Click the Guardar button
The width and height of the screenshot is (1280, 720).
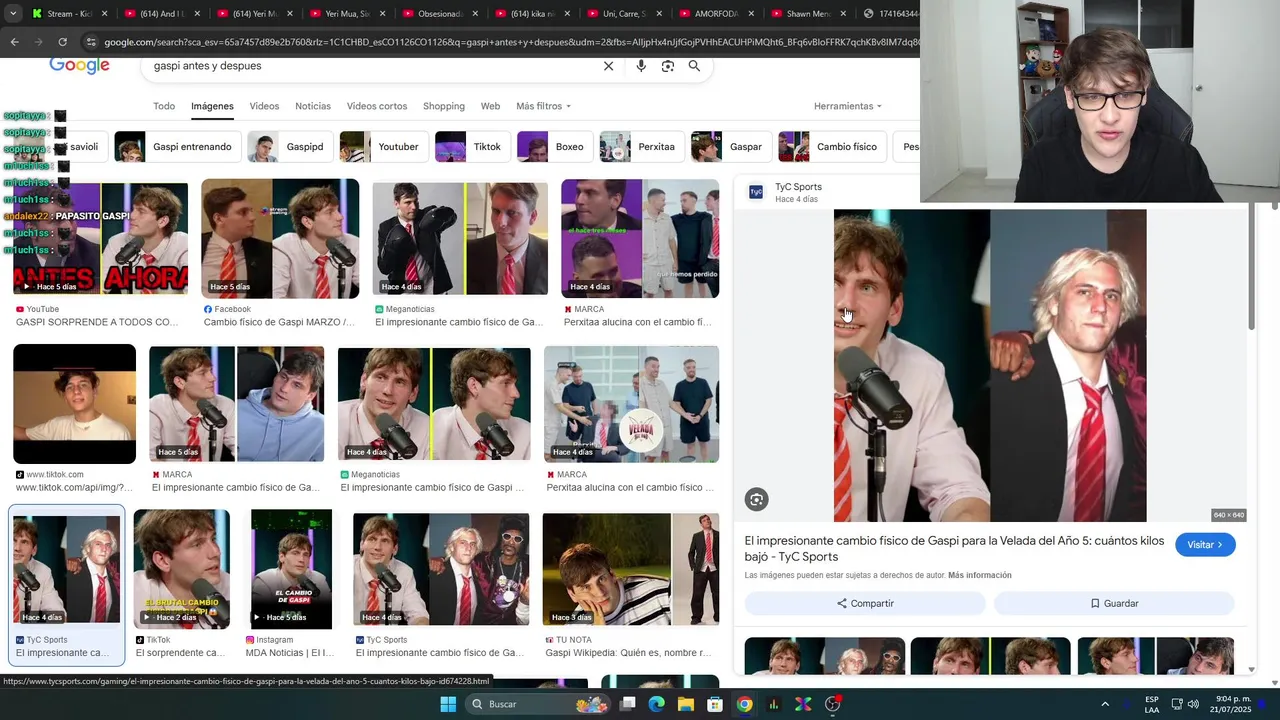tap(1114, 603)
